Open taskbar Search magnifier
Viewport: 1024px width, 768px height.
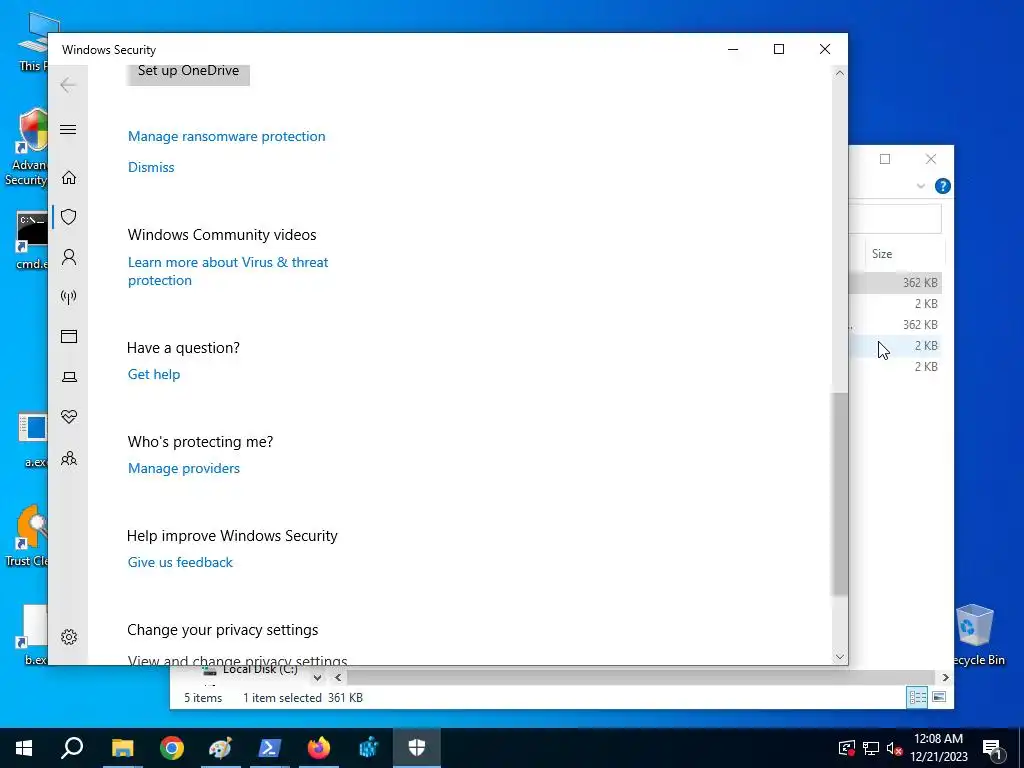pos(72,748)
